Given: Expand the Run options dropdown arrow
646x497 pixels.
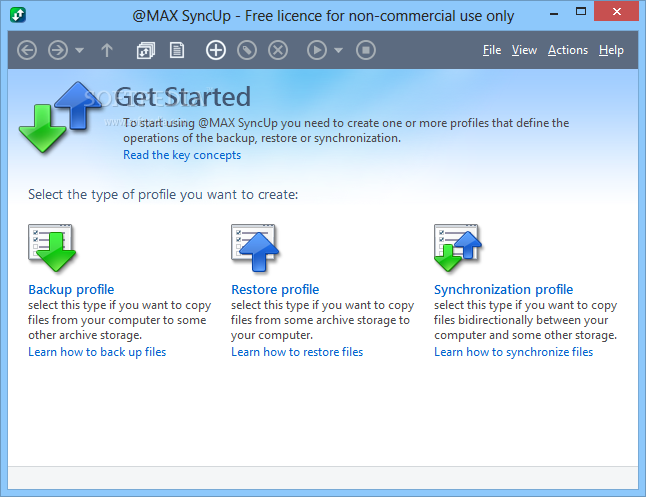Looking at the screenshot, I should click(338, 50).
